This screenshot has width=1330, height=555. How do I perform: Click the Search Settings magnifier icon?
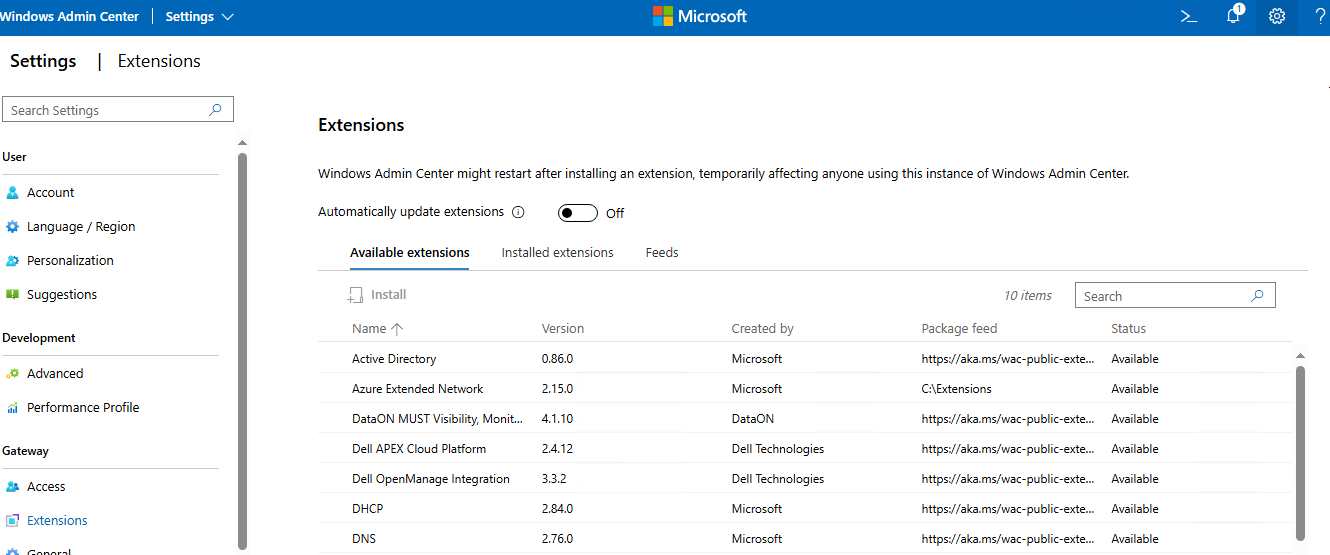tap(215, 110)
